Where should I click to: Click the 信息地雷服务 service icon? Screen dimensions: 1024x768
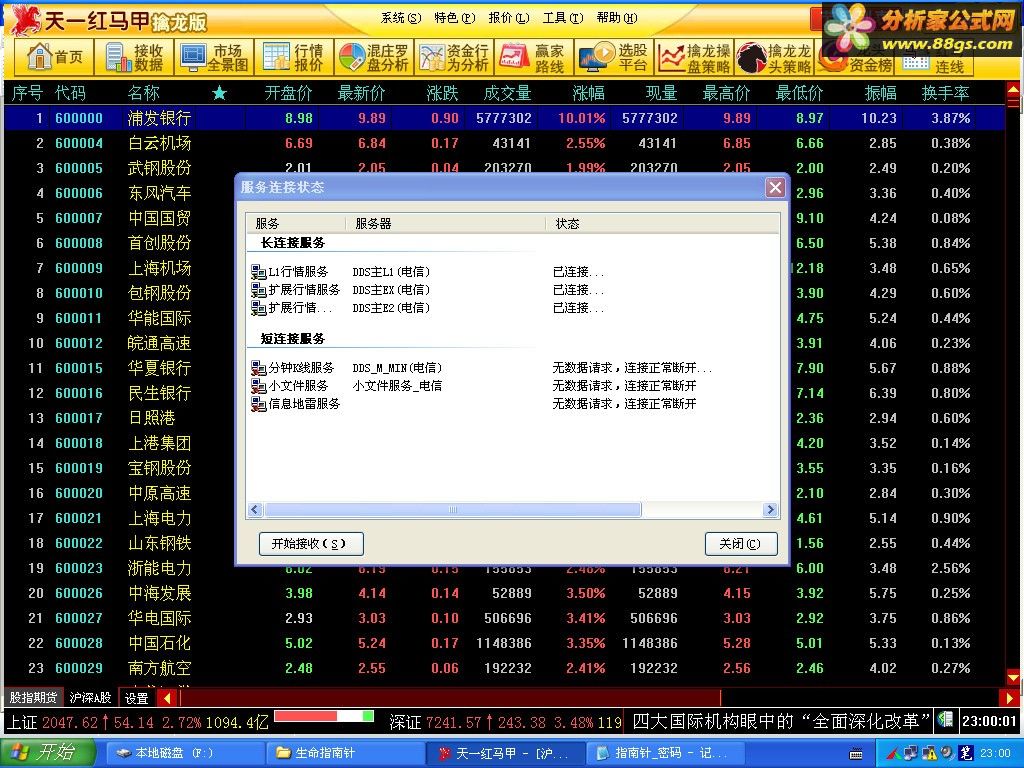click(258, 404)
